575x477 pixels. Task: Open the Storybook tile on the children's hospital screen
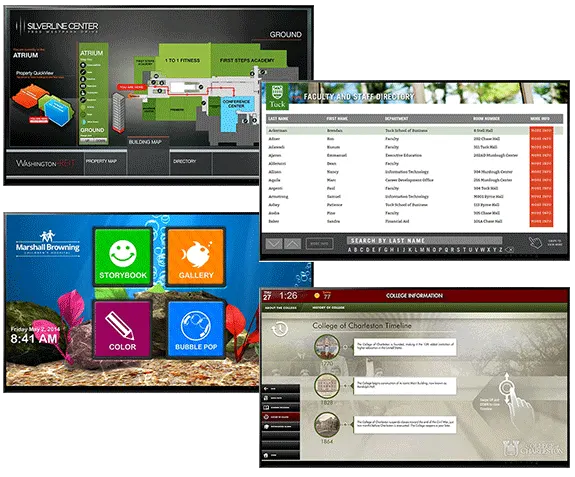(122, 257)
